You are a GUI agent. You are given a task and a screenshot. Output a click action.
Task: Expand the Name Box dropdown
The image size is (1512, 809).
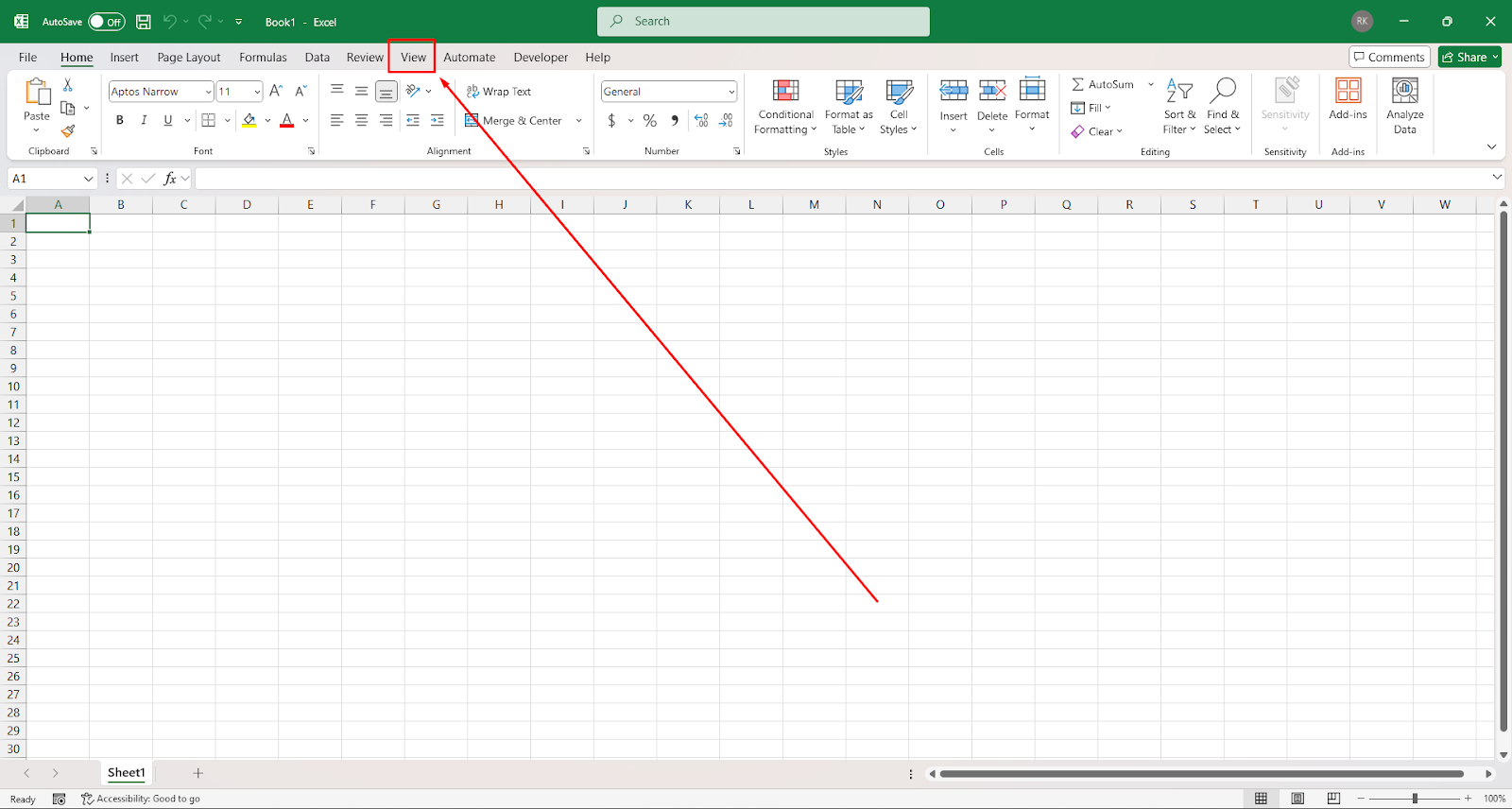pos(89,179)
